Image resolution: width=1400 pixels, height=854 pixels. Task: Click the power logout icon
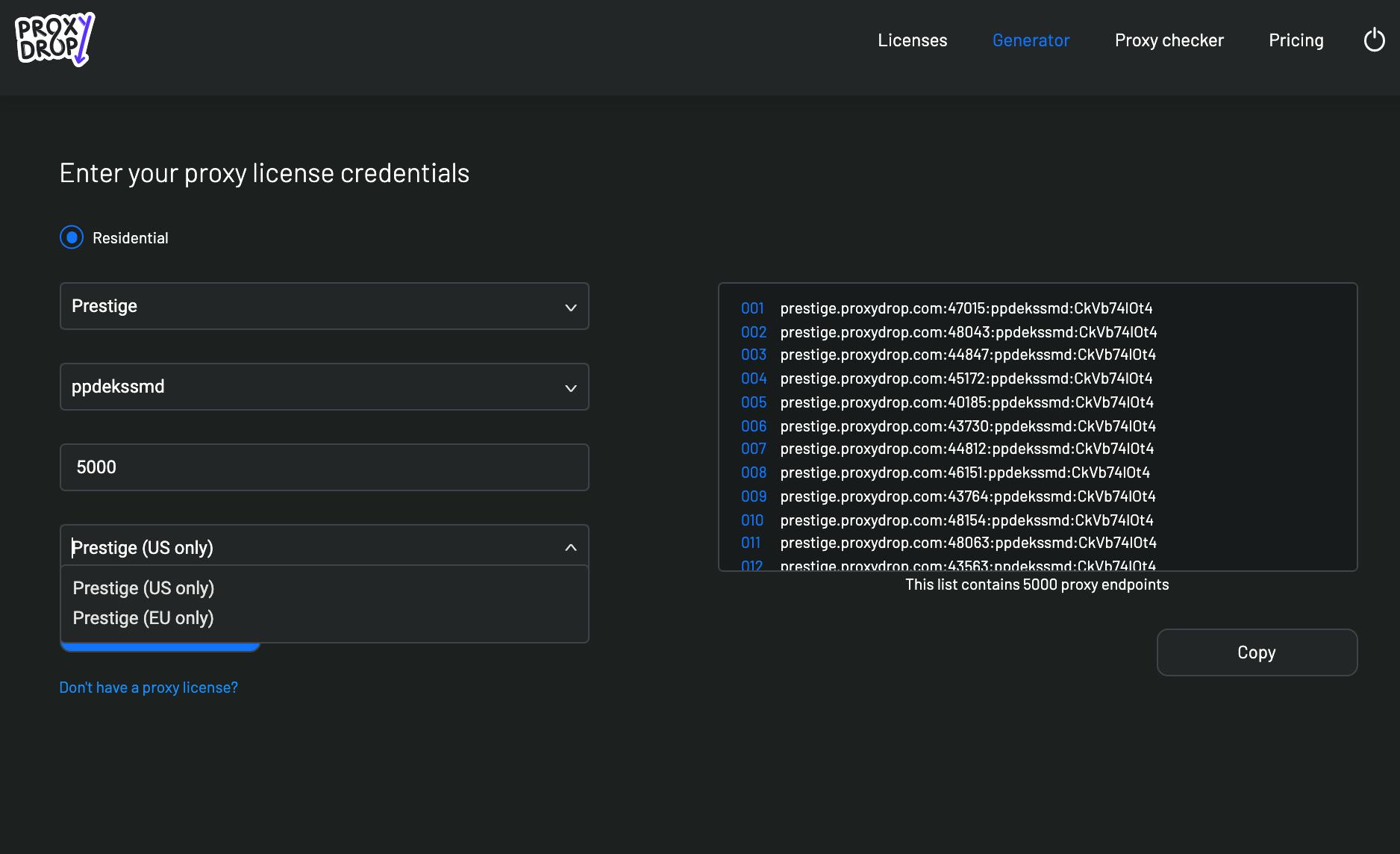pyautogui.click(x=1374, y=40)
